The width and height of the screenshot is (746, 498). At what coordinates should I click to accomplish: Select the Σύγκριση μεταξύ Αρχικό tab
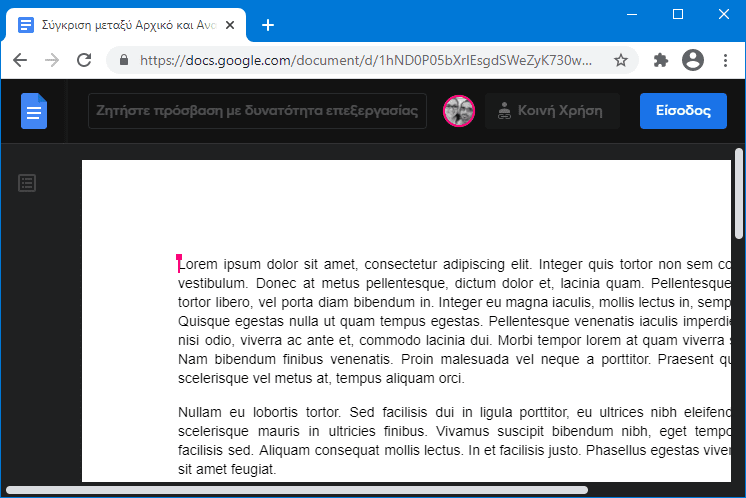(x=126, y=25)
